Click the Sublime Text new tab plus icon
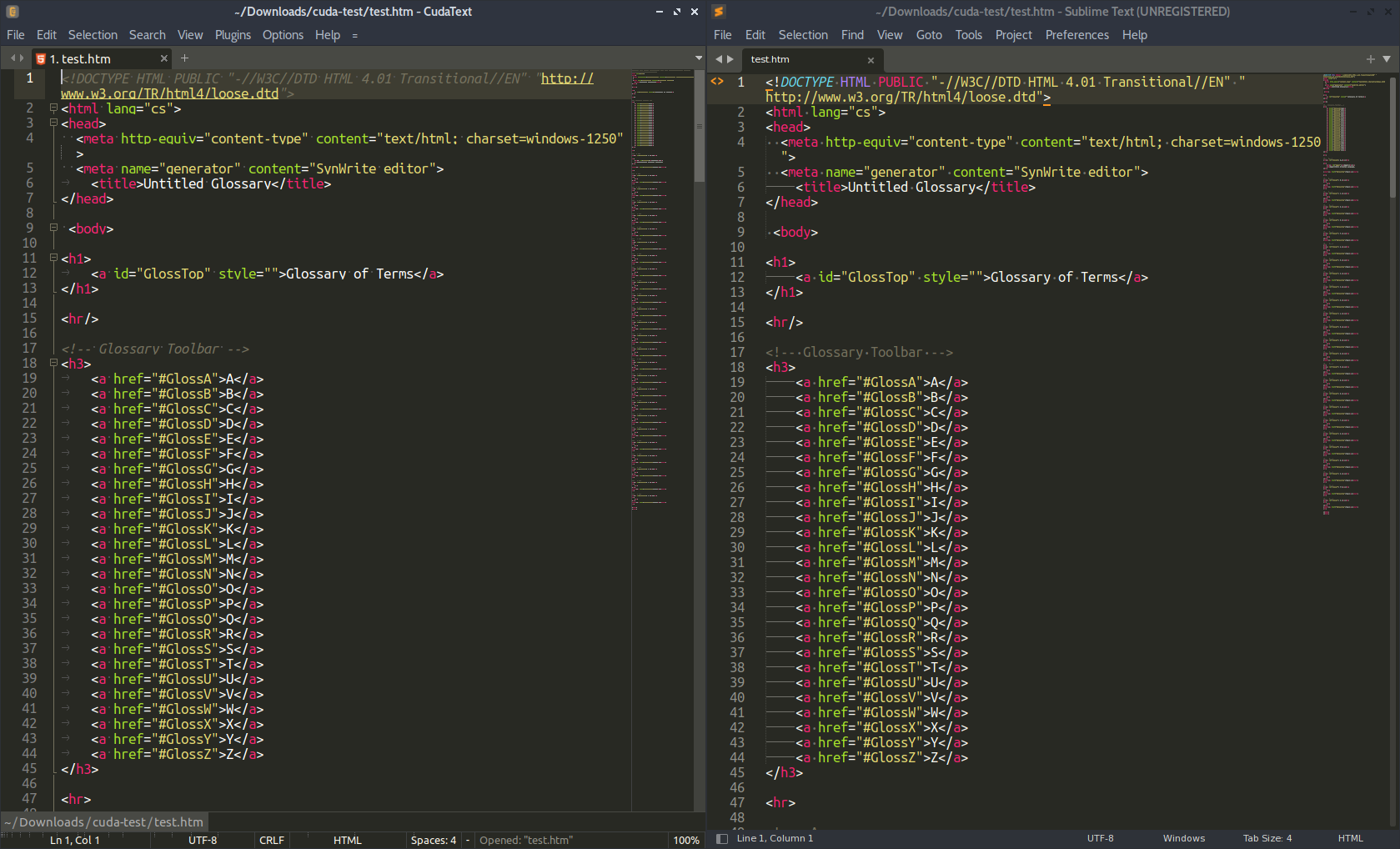The width and height of the screenshot is (1400, 849). pos(1370,59)
